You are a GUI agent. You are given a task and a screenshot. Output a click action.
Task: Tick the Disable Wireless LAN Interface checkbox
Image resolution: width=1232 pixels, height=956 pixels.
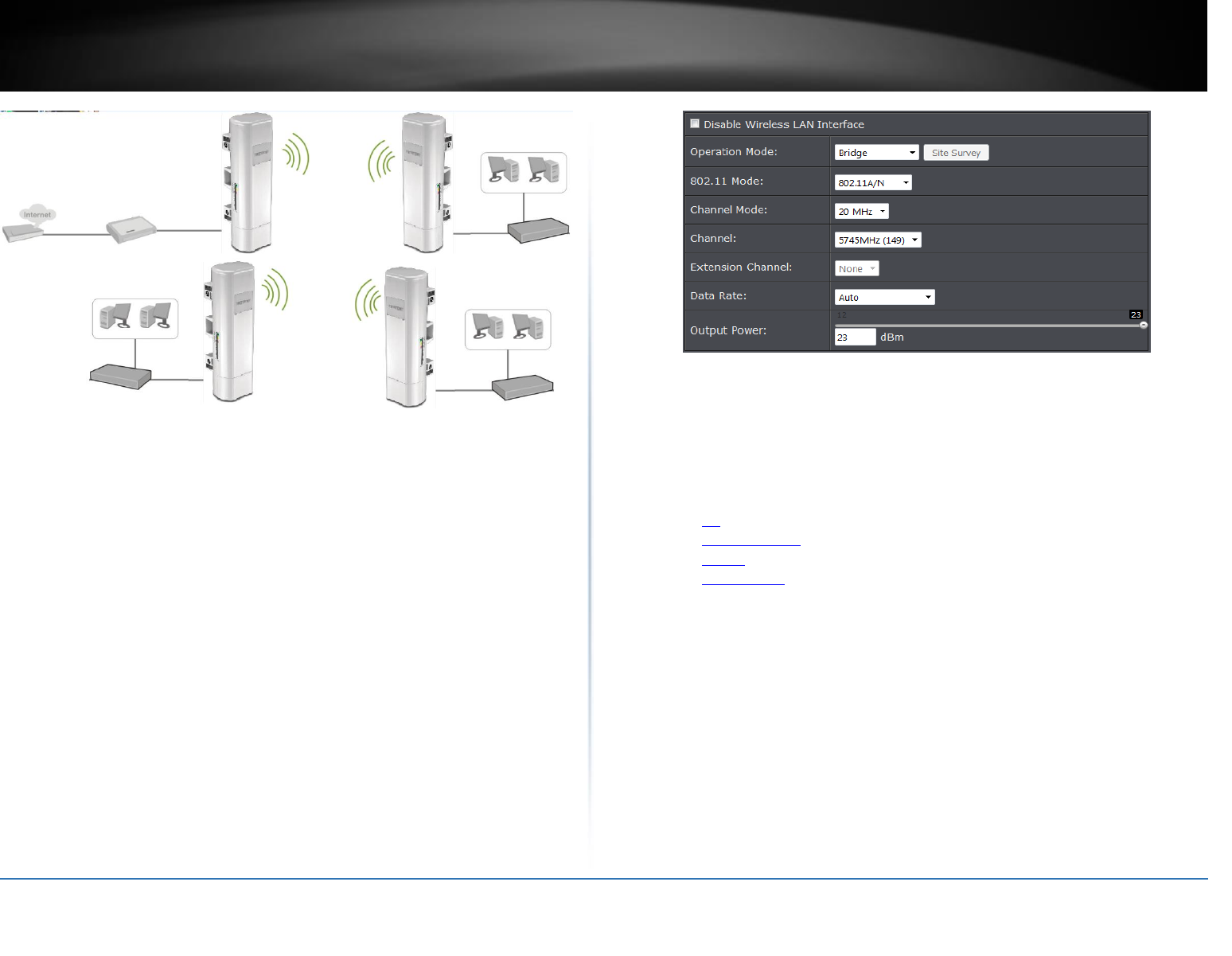tap(695, 123)
